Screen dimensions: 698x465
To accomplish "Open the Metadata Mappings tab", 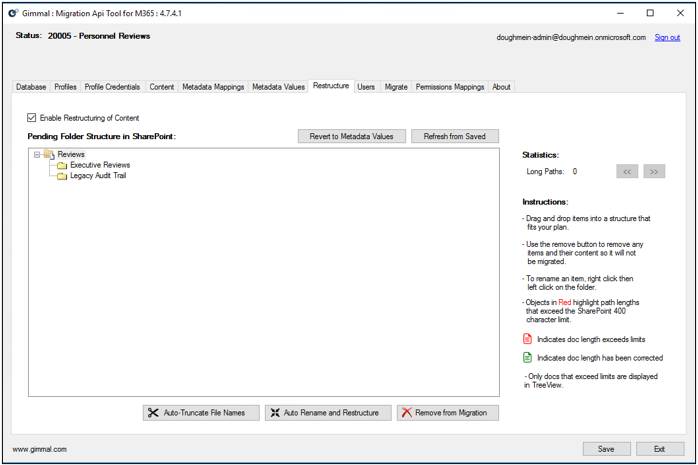I will 213,87.
